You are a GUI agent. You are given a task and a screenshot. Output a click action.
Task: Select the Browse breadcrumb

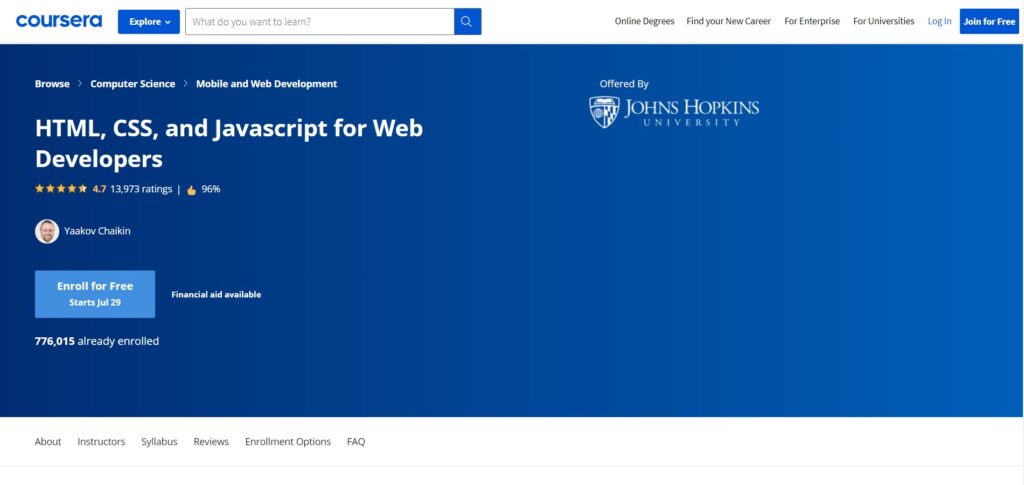52,84
